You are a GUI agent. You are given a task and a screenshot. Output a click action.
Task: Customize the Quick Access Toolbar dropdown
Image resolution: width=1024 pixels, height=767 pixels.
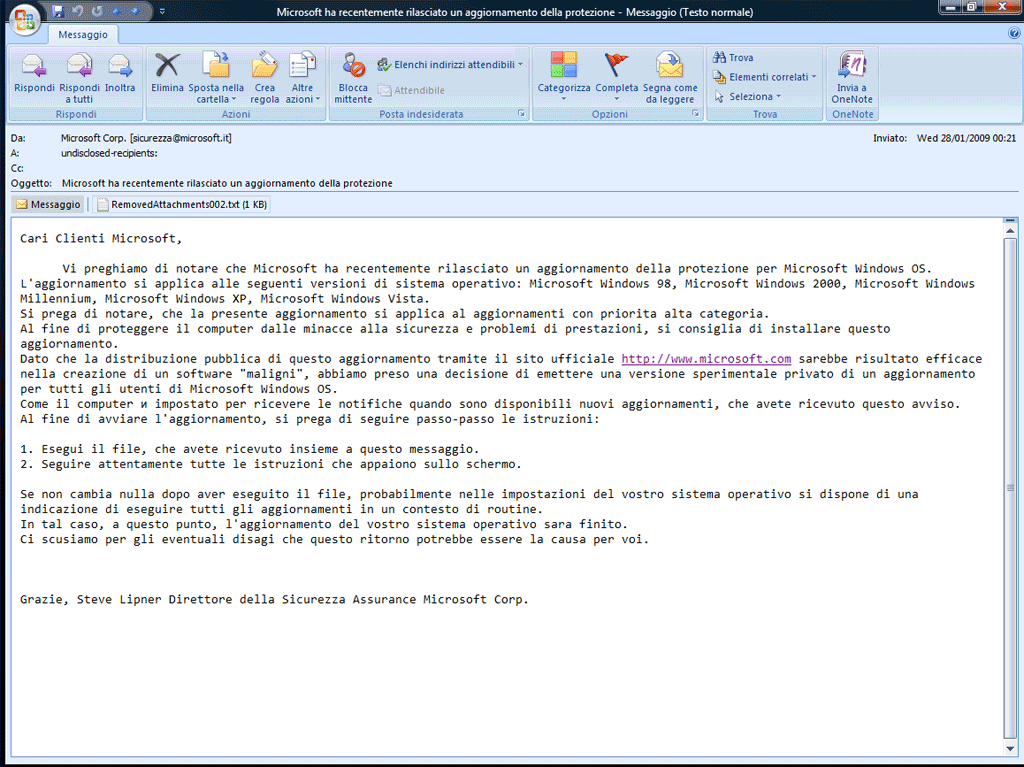[x=162, y=11]
